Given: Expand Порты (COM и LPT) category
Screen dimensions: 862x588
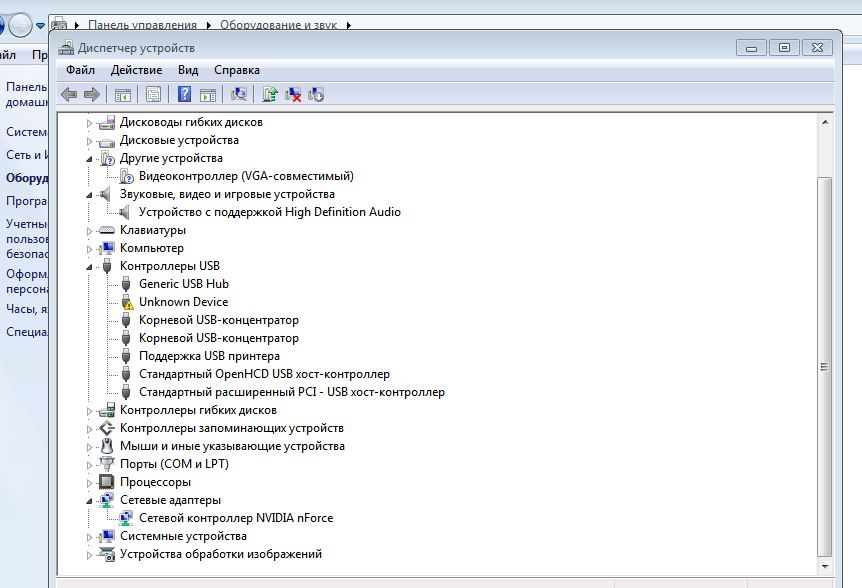Looking at the screenshot, I should coord(89,465).
